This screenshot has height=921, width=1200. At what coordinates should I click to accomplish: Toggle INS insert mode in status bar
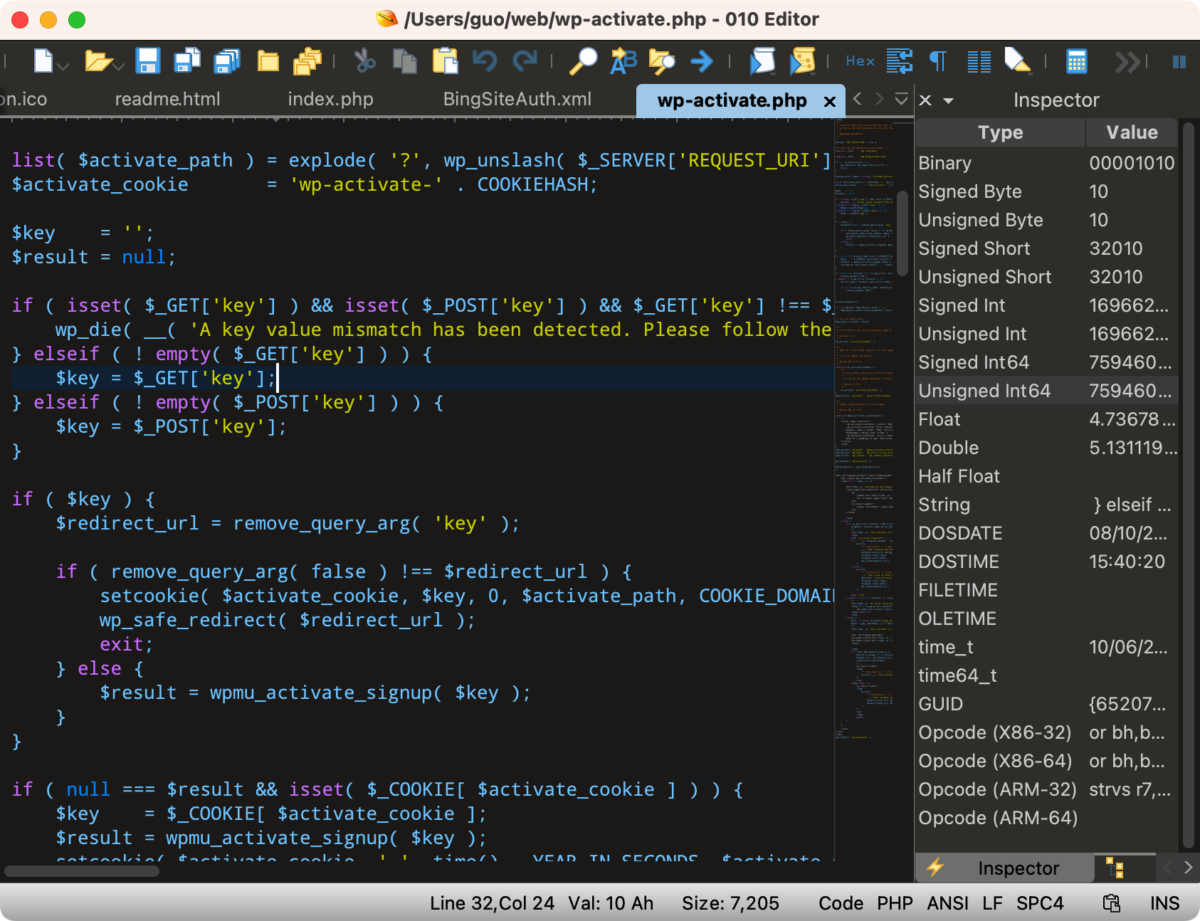(x=1164, y=903)
